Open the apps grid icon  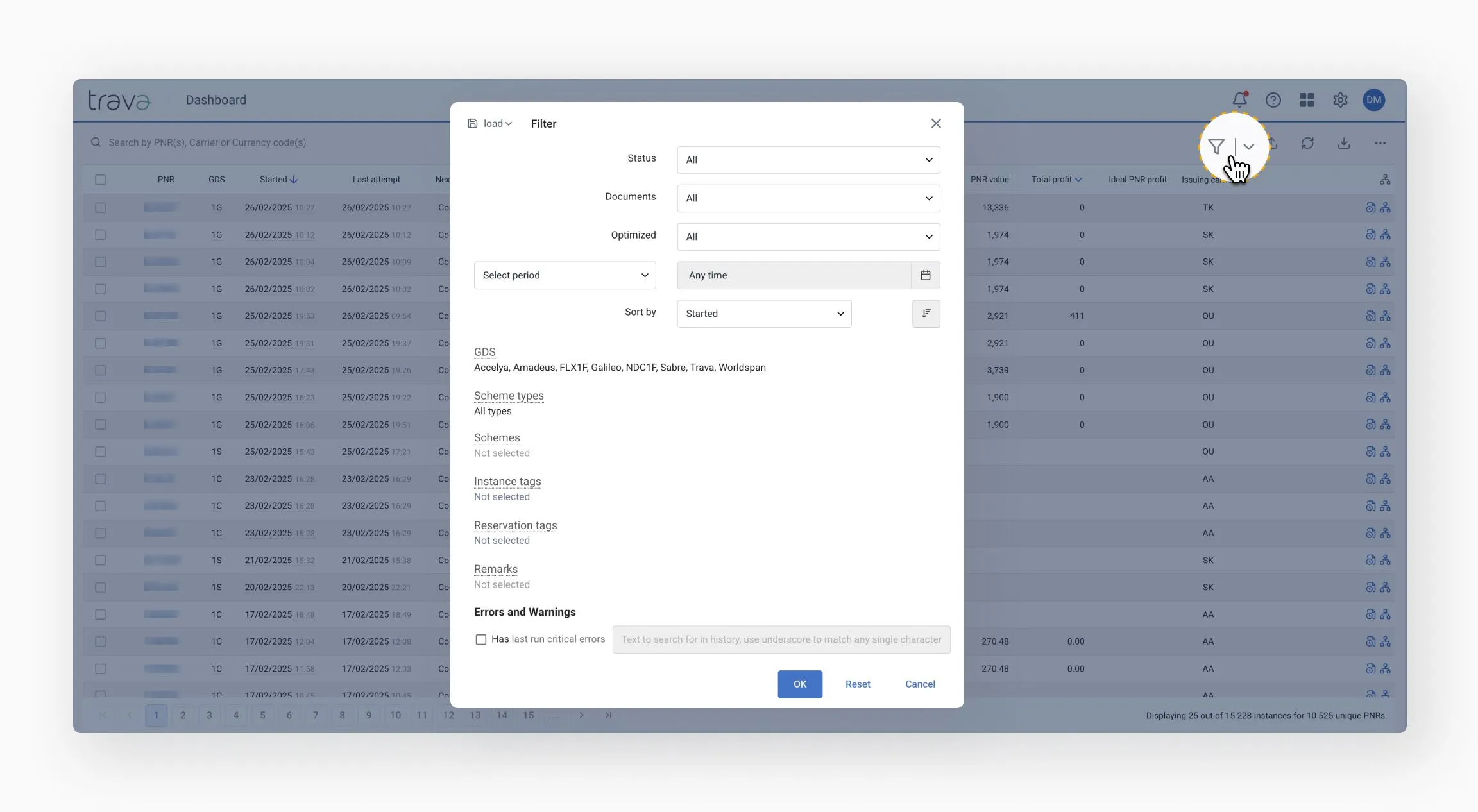[1307, 100]
